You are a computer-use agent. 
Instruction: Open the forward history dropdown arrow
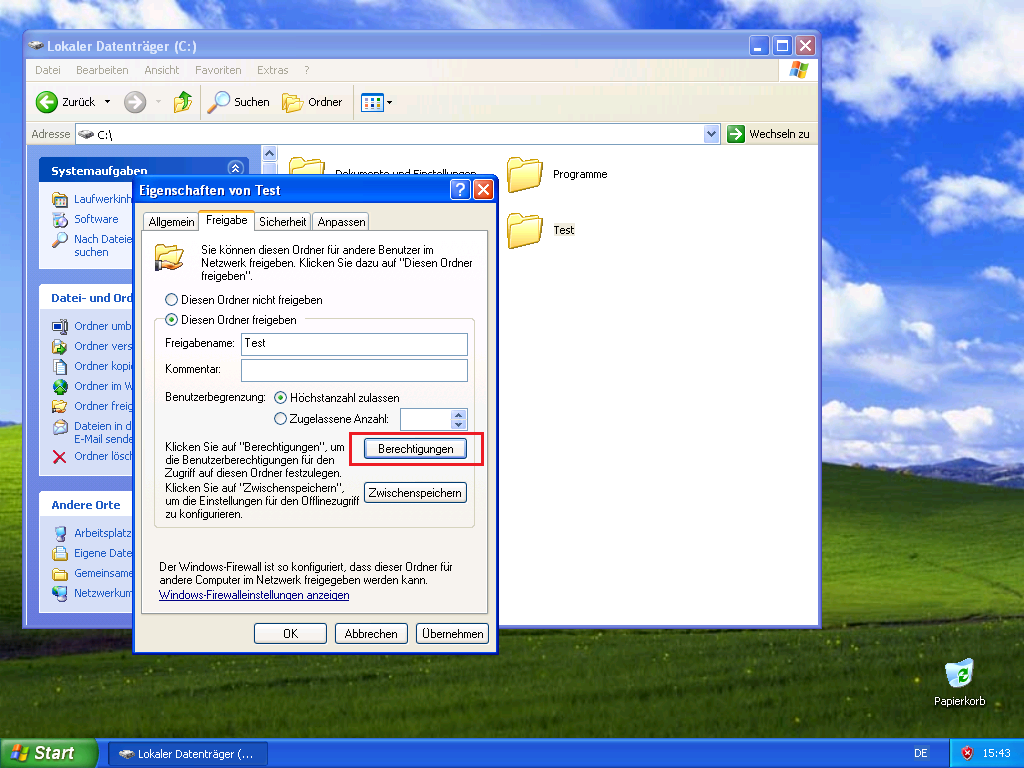[x=158, y=102]
